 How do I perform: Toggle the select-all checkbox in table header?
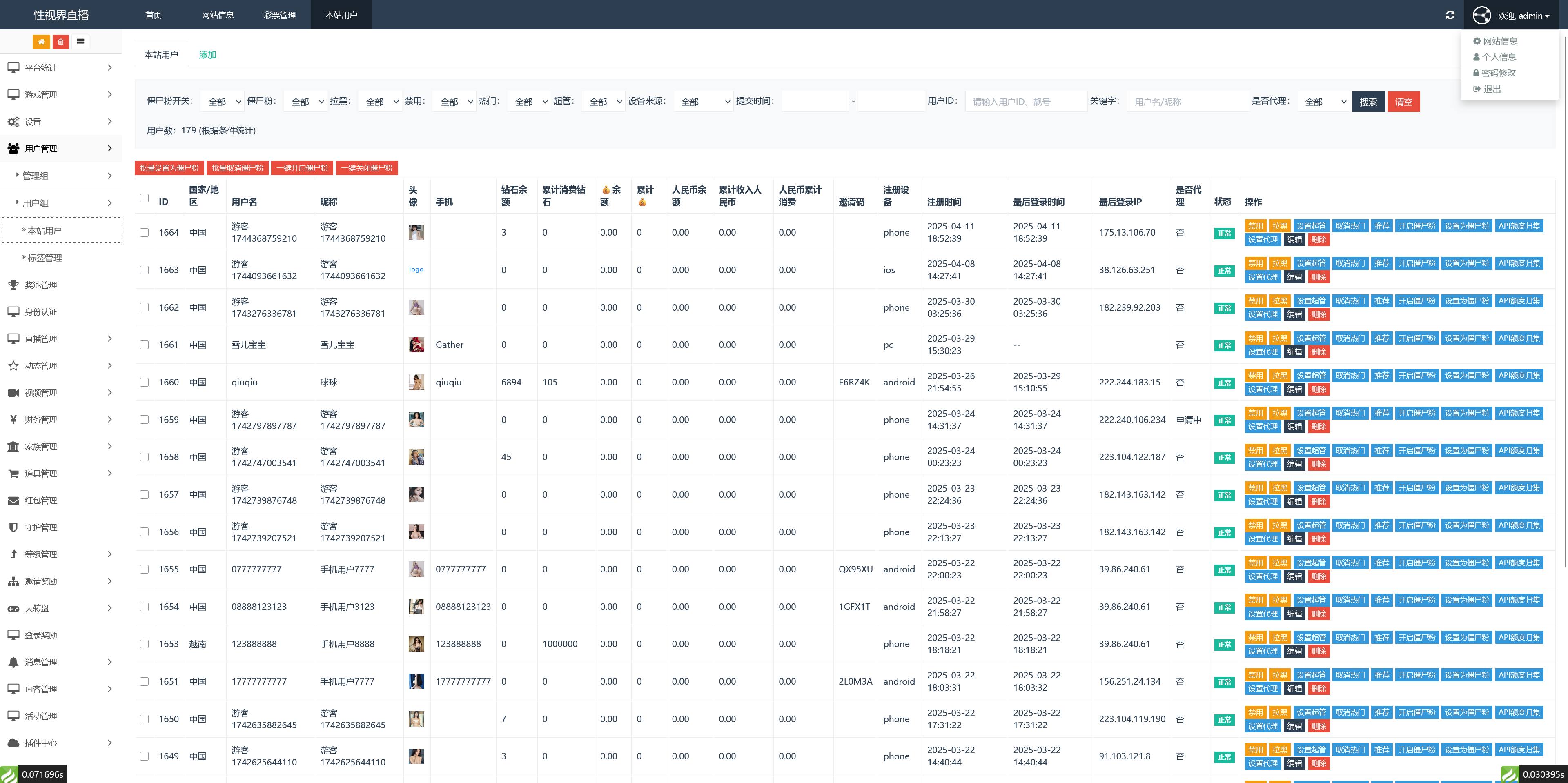click(x=144, y=198)
